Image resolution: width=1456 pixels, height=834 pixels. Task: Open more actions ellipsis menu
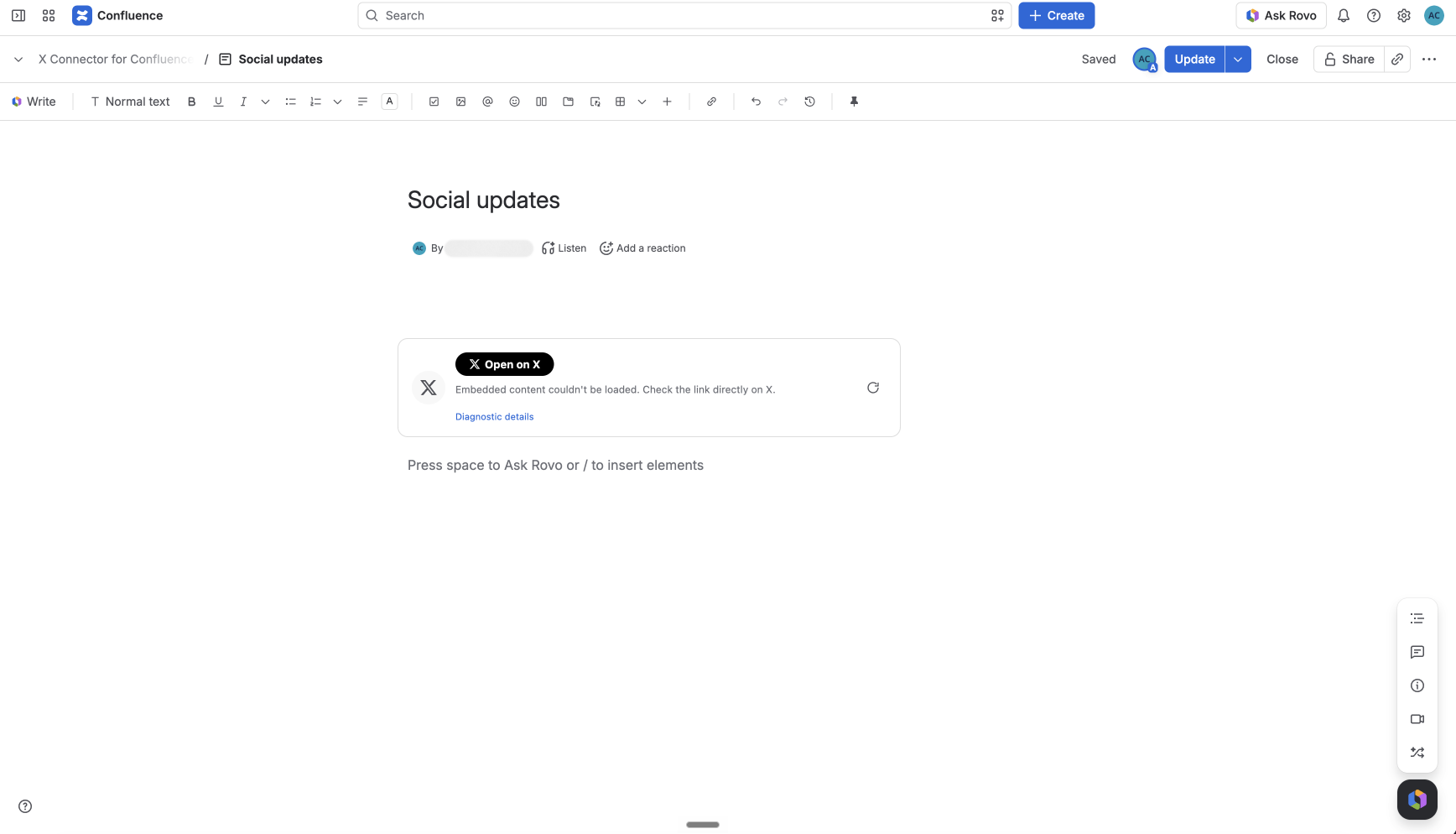(1429, 59)
